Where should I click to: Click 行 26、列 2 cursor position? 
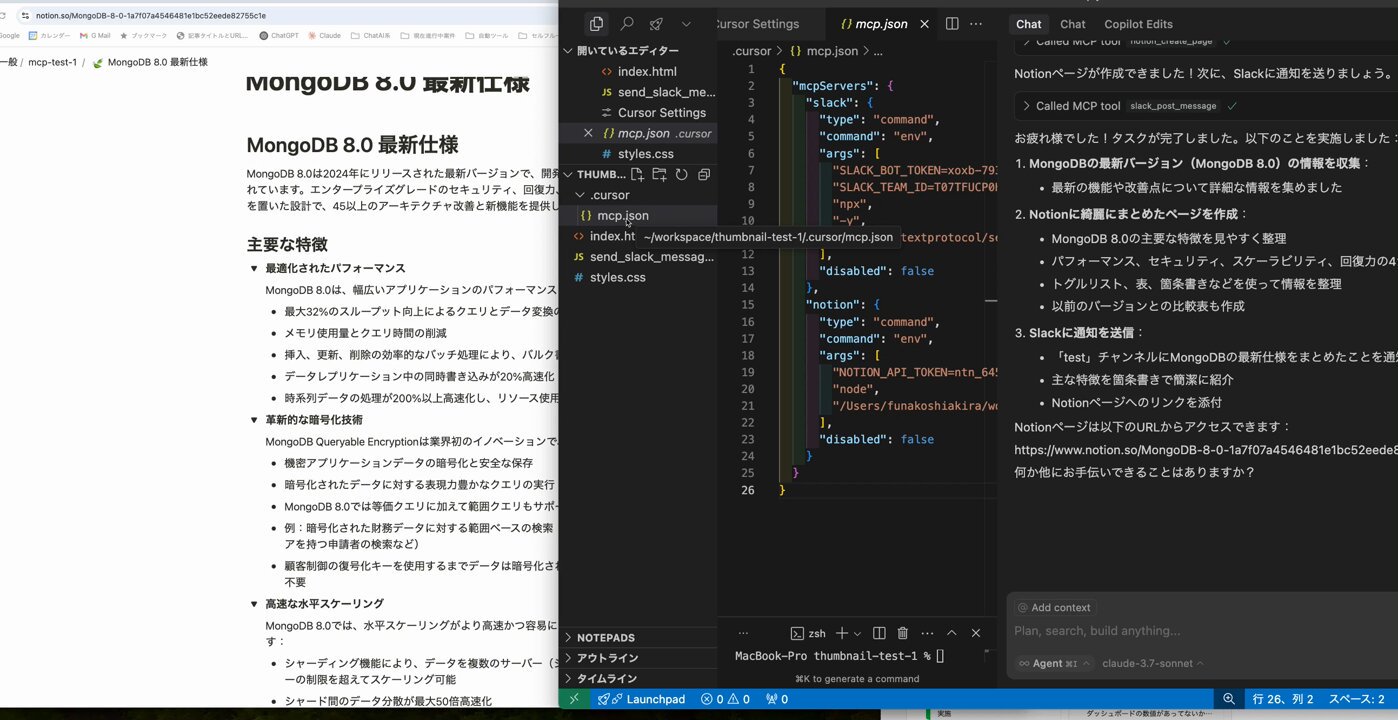click(x=1283, y=699)
